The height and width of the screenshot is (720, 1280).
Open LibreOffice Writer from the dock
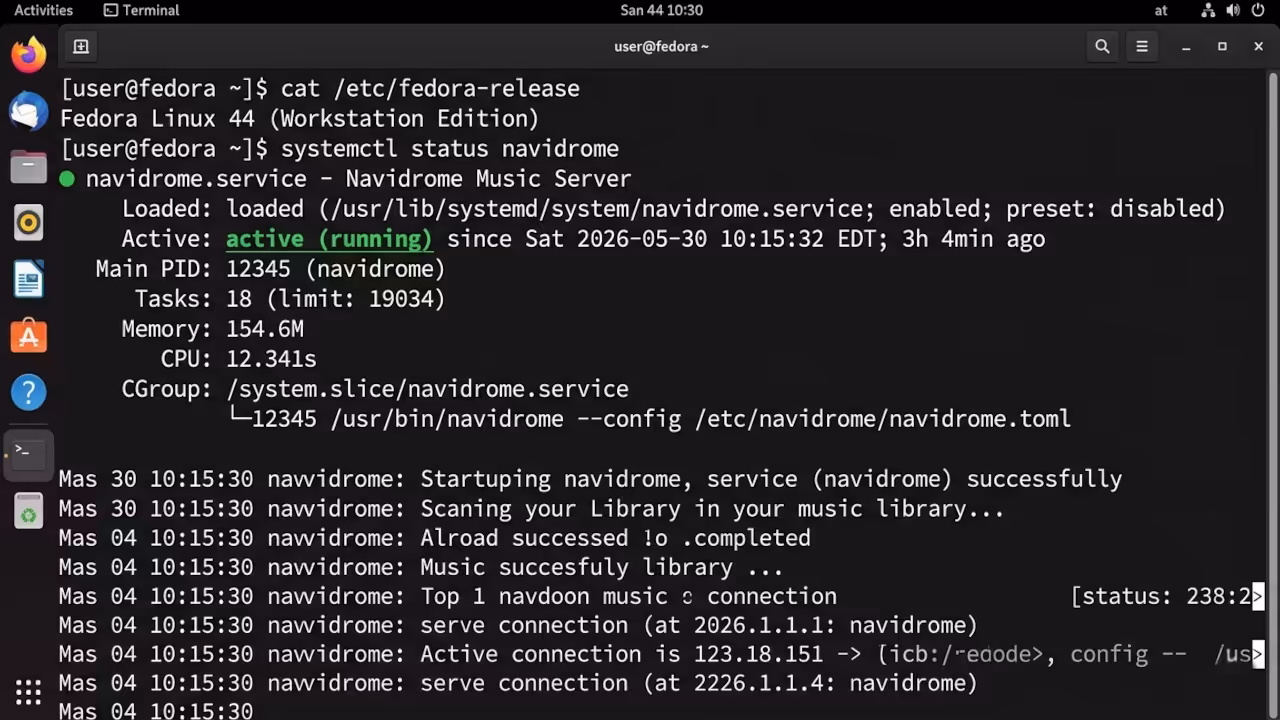pyautogui.click(x=29, y=279)
